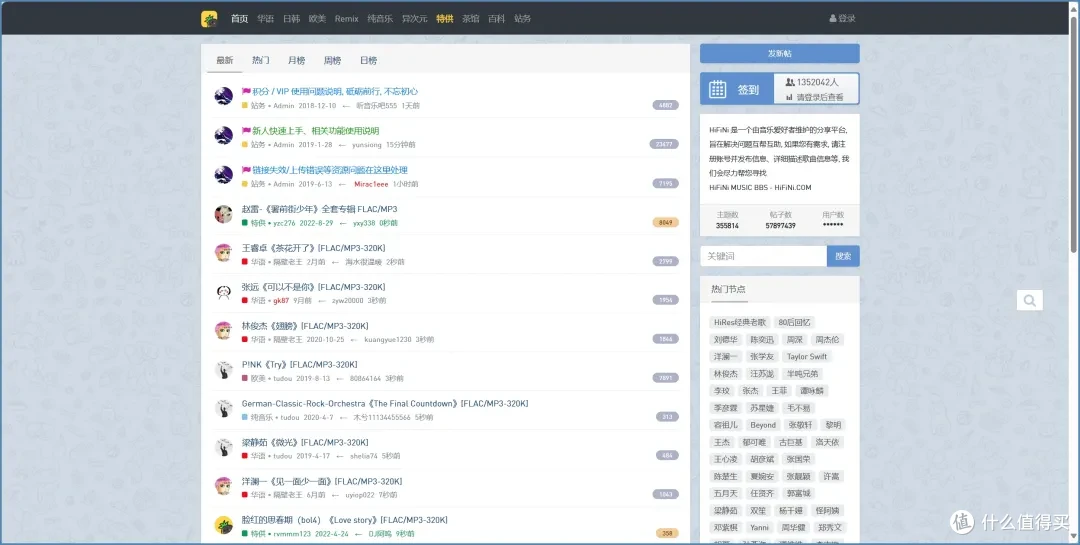Open highlighted 特供 section in navigation

pos(445,19)
